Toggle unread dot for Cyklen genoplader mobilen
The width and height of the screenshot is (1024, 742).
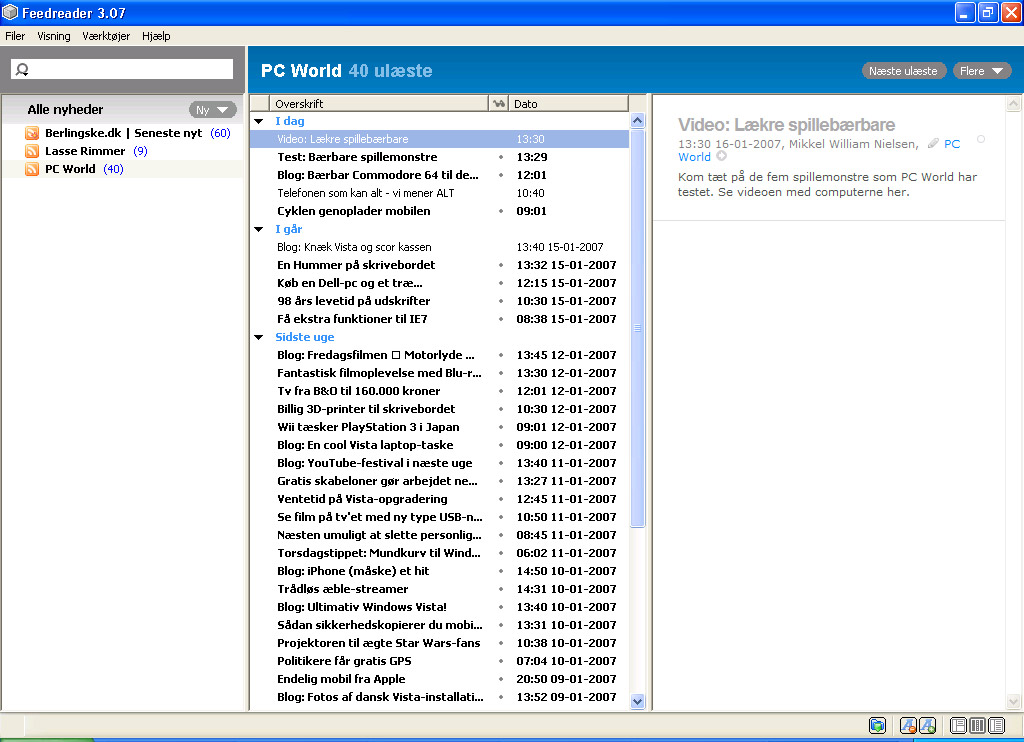tap(501, 211)
